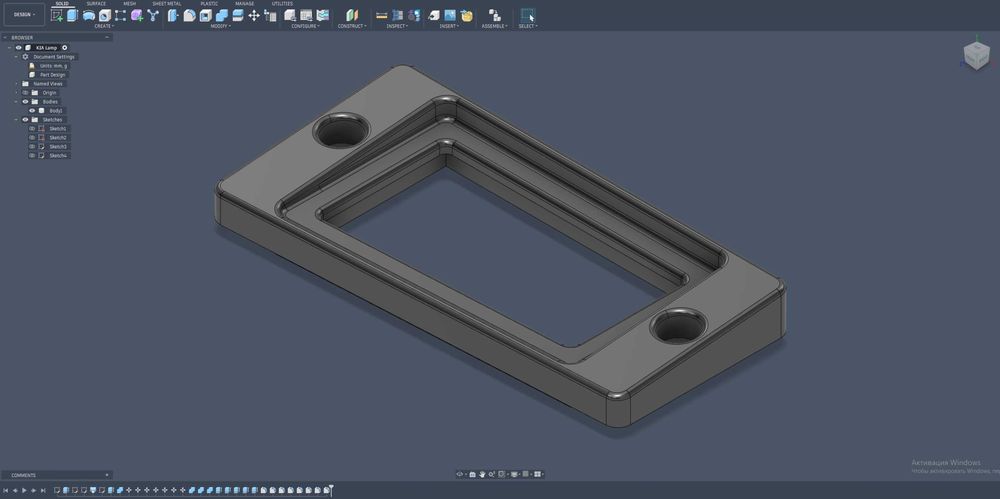Select the Measure ruler tool
The width and height of the screenshot is (1000, 499).
pos(381,15)
